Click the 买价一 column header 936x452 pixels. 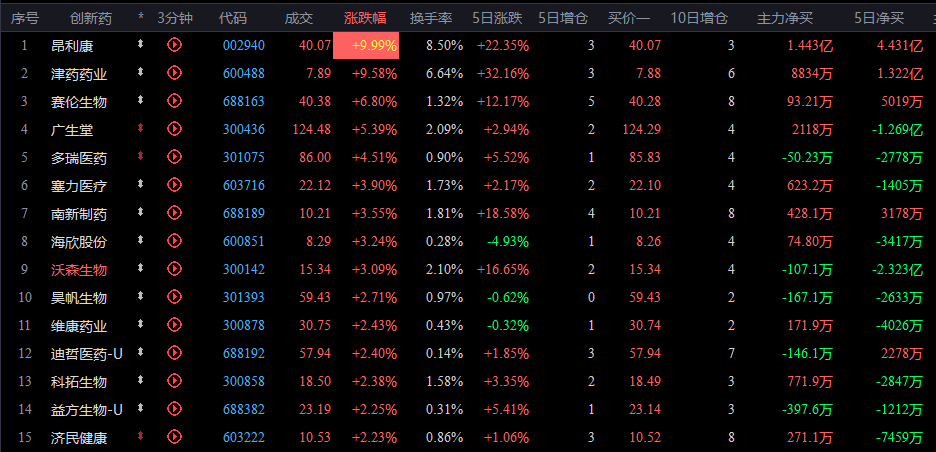click(x=629, y=19)
